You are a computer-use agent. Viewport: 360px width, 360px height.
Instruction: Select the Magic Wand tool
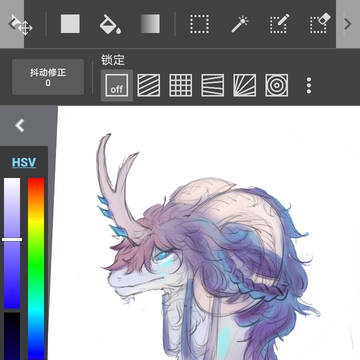[x=240, y=24]
